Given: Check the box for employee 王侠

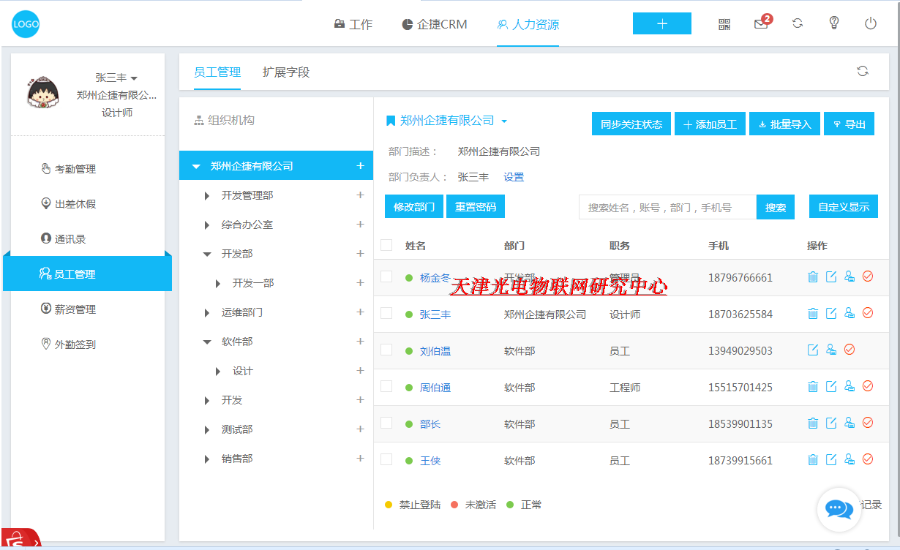Looking at the screenshot, I should click(x=386, y=459).
